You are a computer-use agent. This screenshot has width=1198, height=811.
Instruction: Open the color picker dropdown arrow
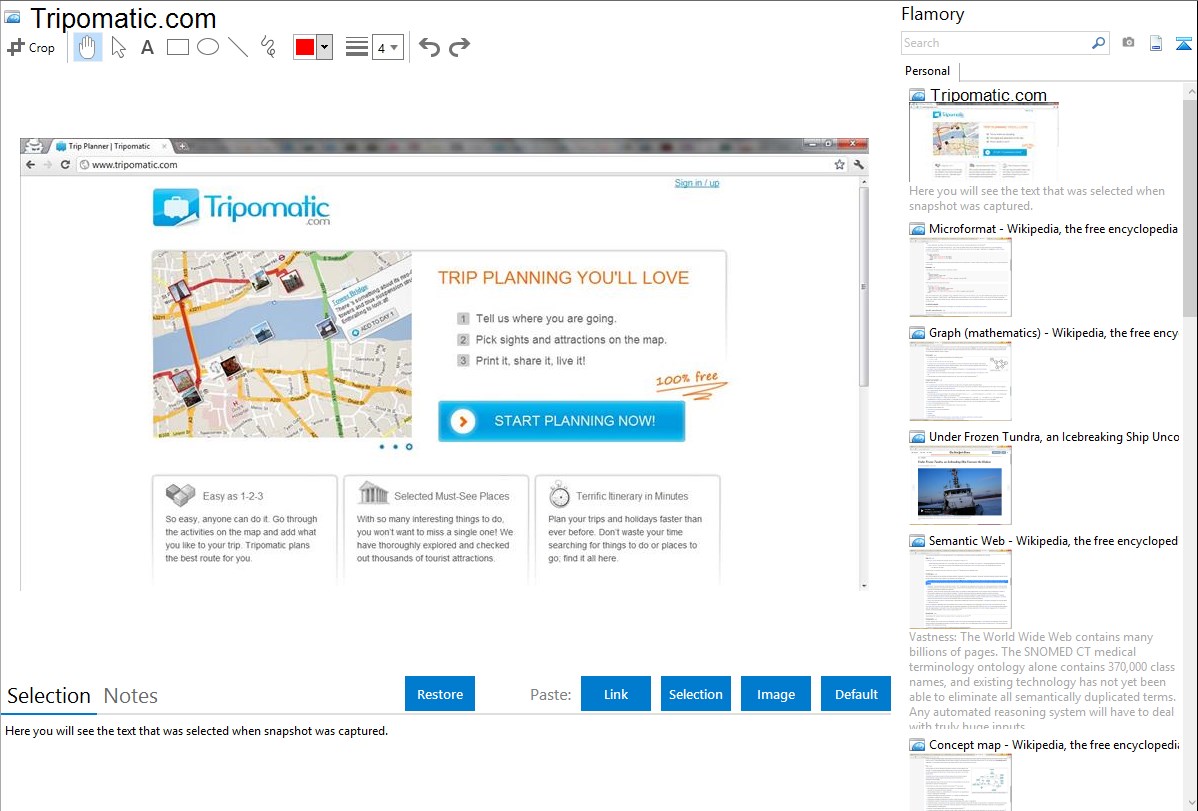pos(324,47)
